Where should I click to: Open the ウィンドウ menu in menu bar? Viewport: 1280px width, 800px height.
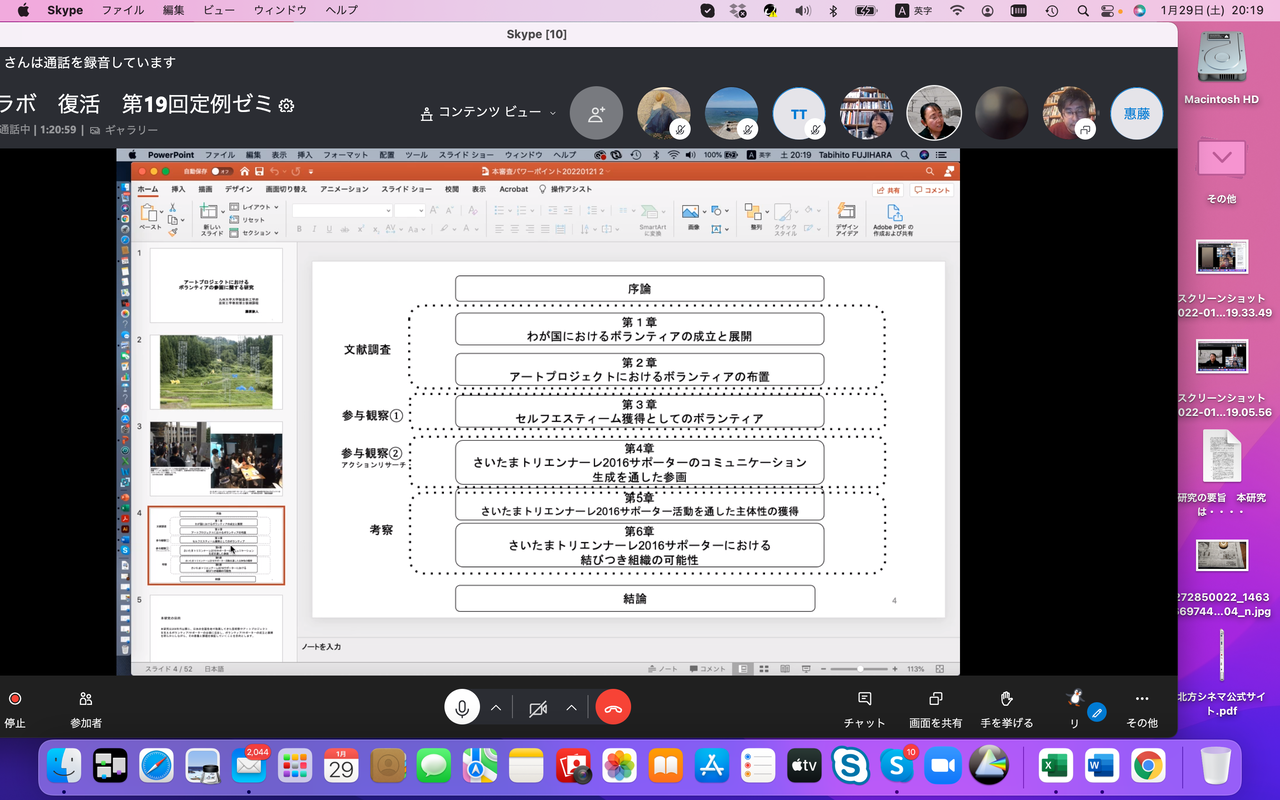[x=280, y=10]
